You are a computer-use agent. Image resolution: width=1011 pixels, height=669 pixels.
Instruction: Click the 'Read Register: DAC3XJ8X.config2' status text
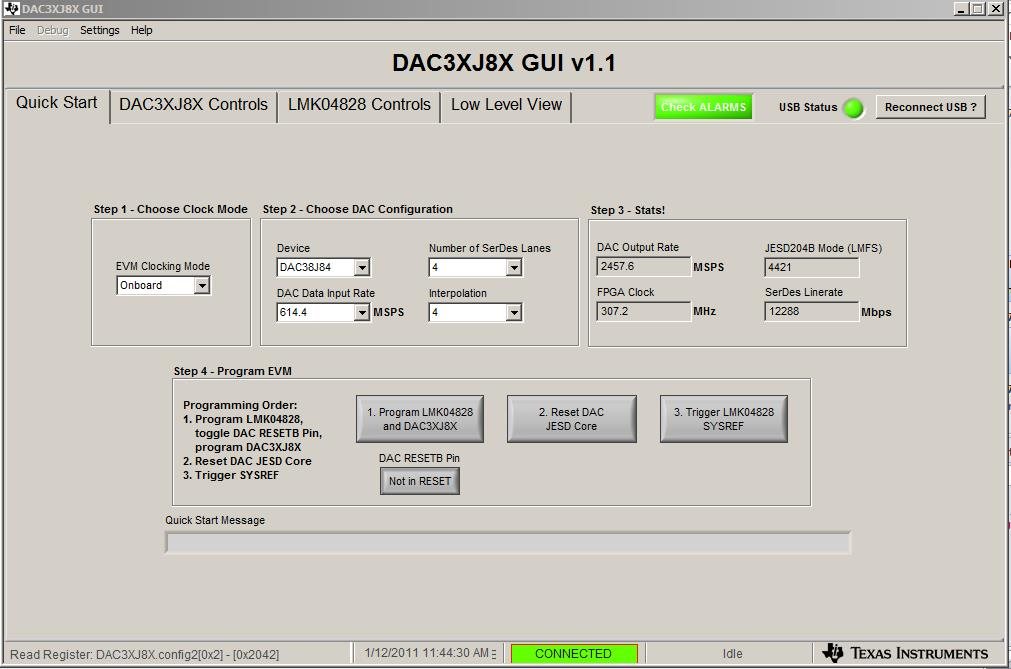(144, 654)
